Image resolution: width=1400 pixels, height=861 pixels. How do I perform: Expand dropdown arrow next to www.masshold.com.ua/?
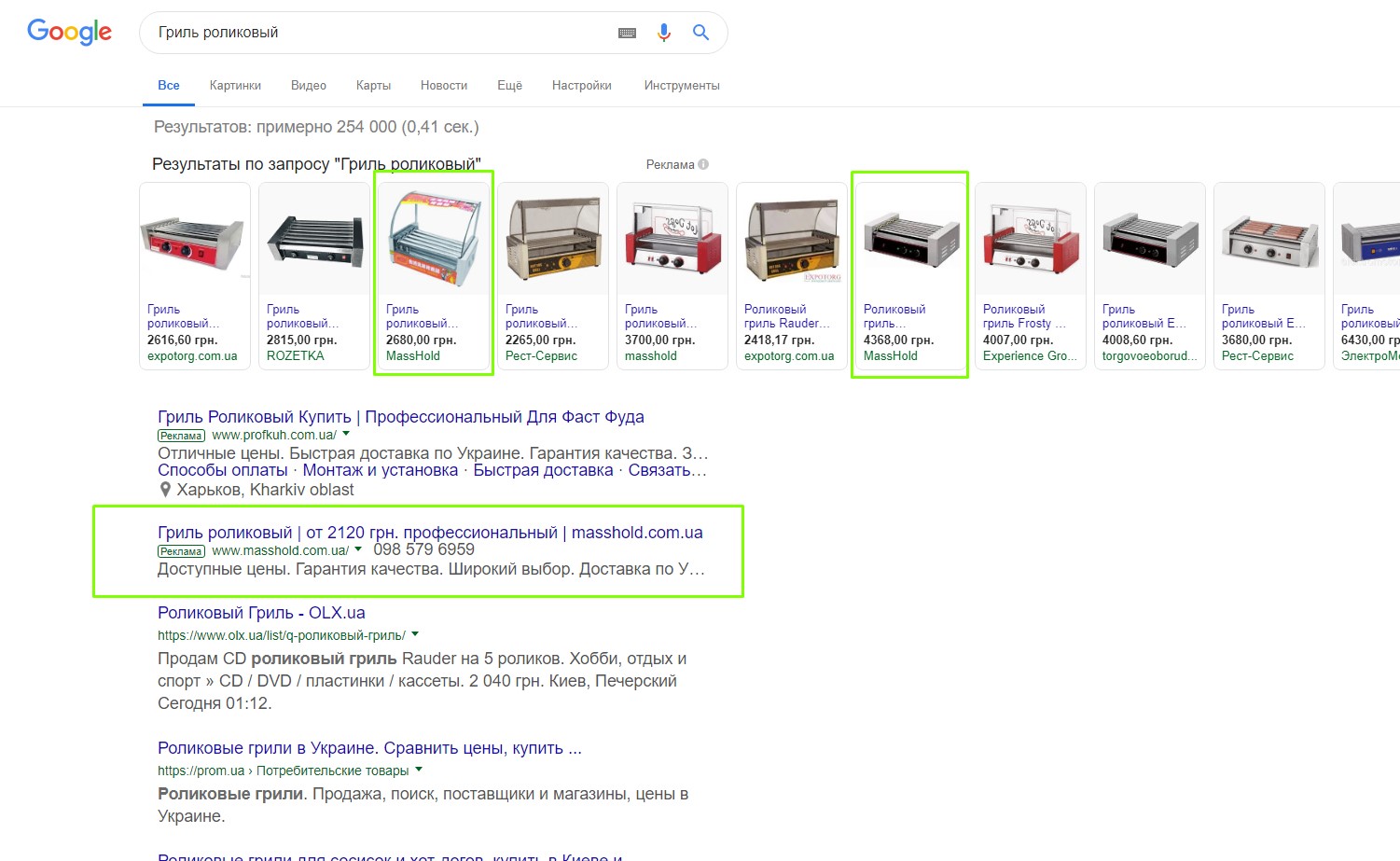(x=358, y=549)
